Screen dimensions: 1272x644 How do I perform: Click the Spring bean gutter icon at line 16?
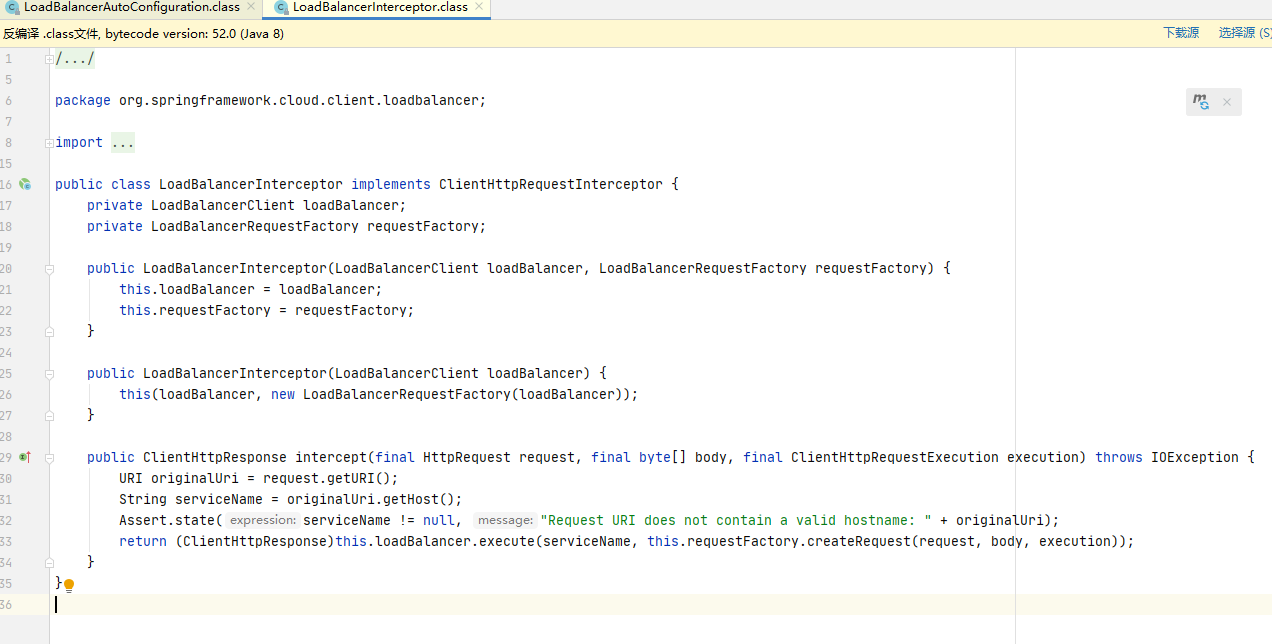25,185
